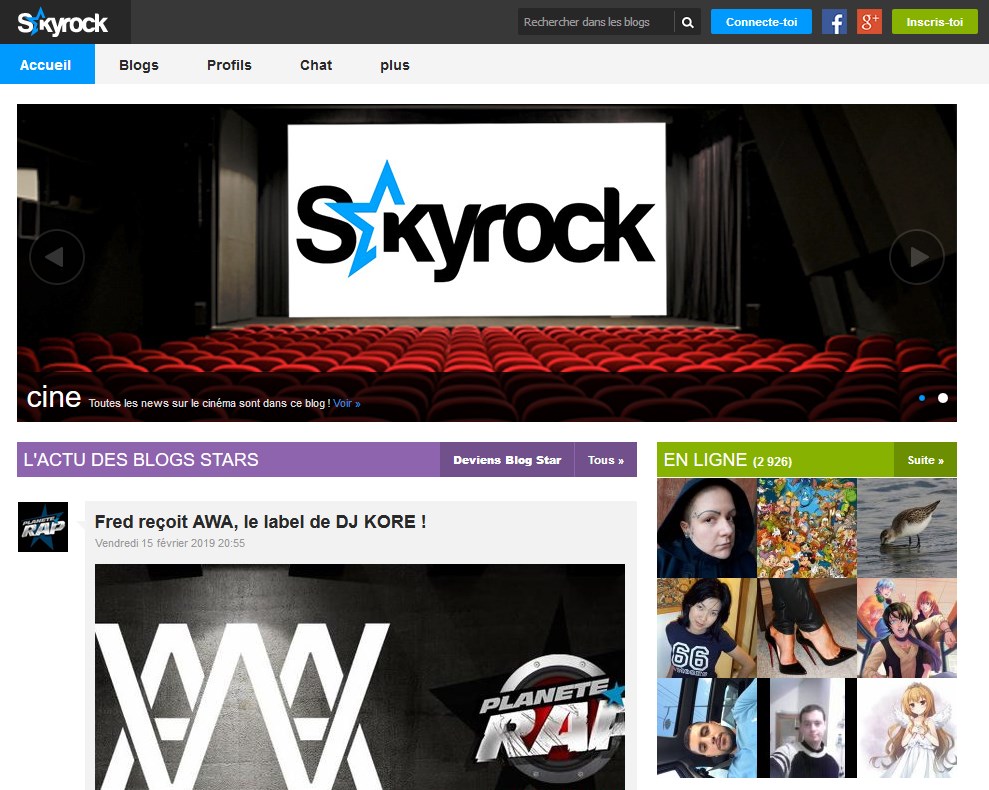The height and width of the screenshot is (790, 989).
Task: Follow the Voir » link on the banner
Action: [347, 403]
